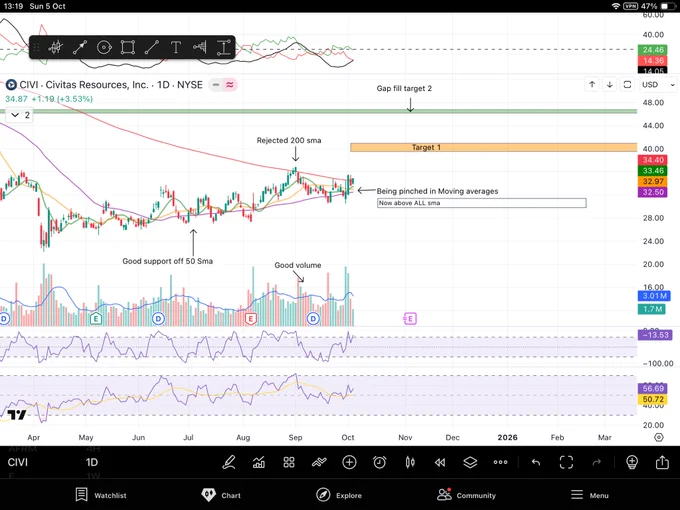Open the pen drawing tool
680x510 pixels.
click(229, 462)
